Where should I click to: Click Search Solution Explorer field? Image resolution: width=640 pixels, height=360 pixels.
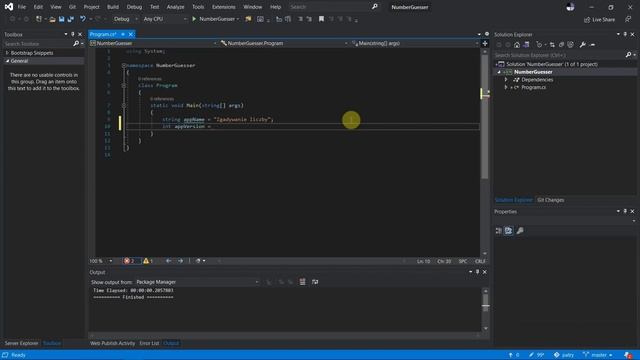click(x=559, y=55)
